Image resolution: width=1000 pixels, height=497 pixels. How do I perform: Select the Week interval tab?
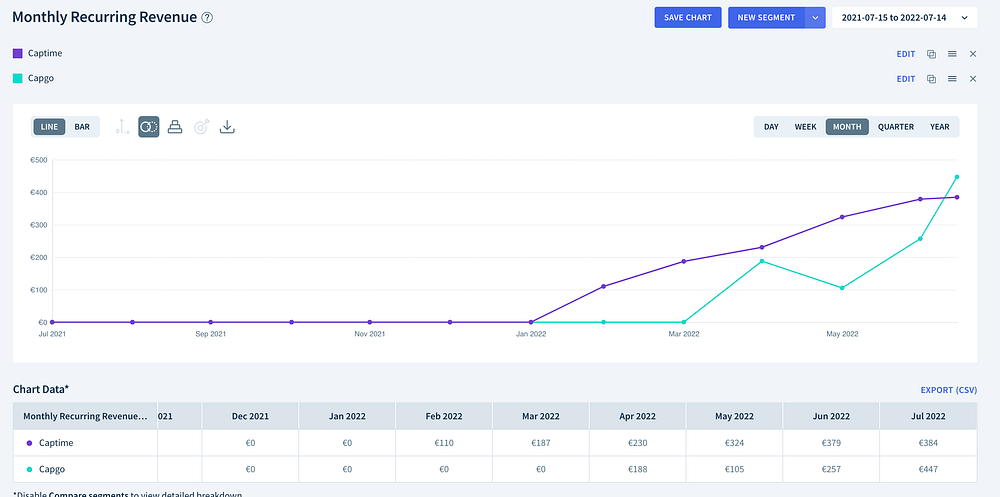pos(805,127)
